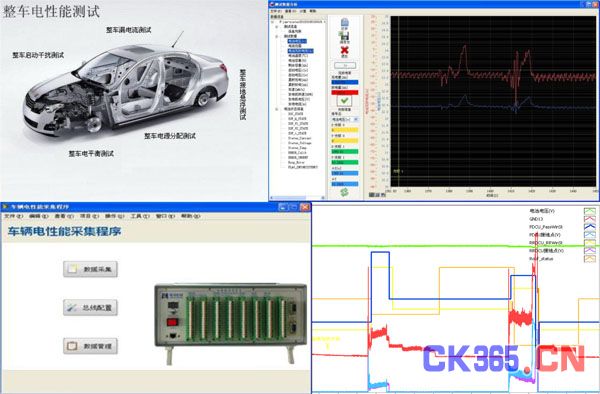Open the 文件 menu in acquisition program
Image resolution: width=600 pixels, height=394 pixels.
pos(13,216)
